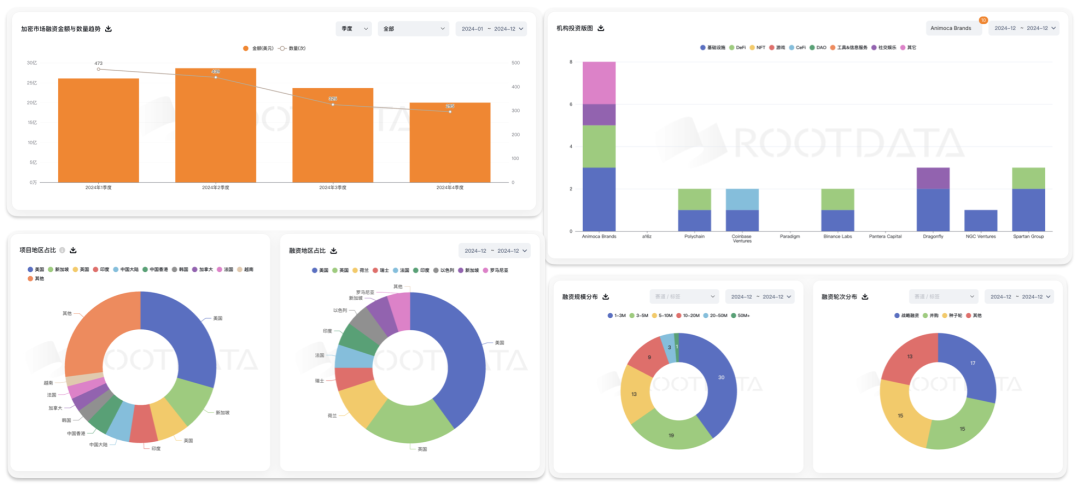Open the date range picker in 机构投资版图 panel
1080x489 pixels.
point(1024,28)
